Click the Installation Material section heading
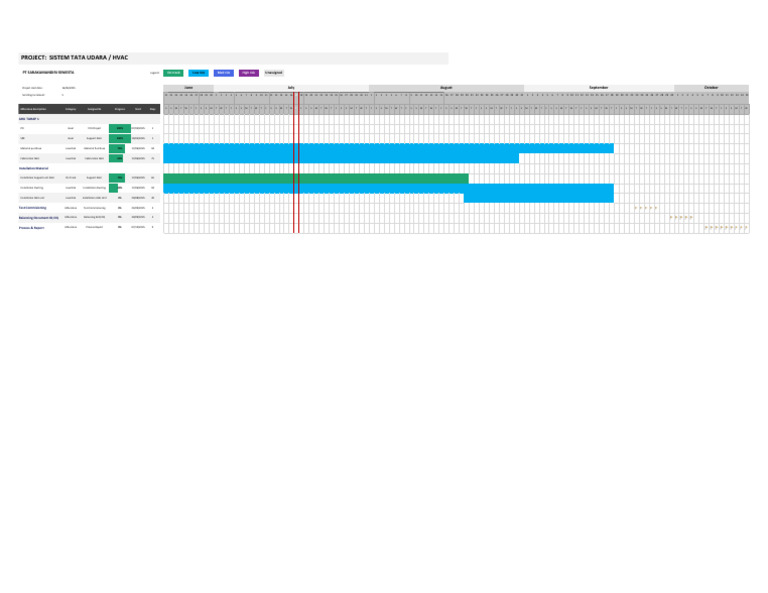Screen dimensions: 768x593 (x=34, y=168)
